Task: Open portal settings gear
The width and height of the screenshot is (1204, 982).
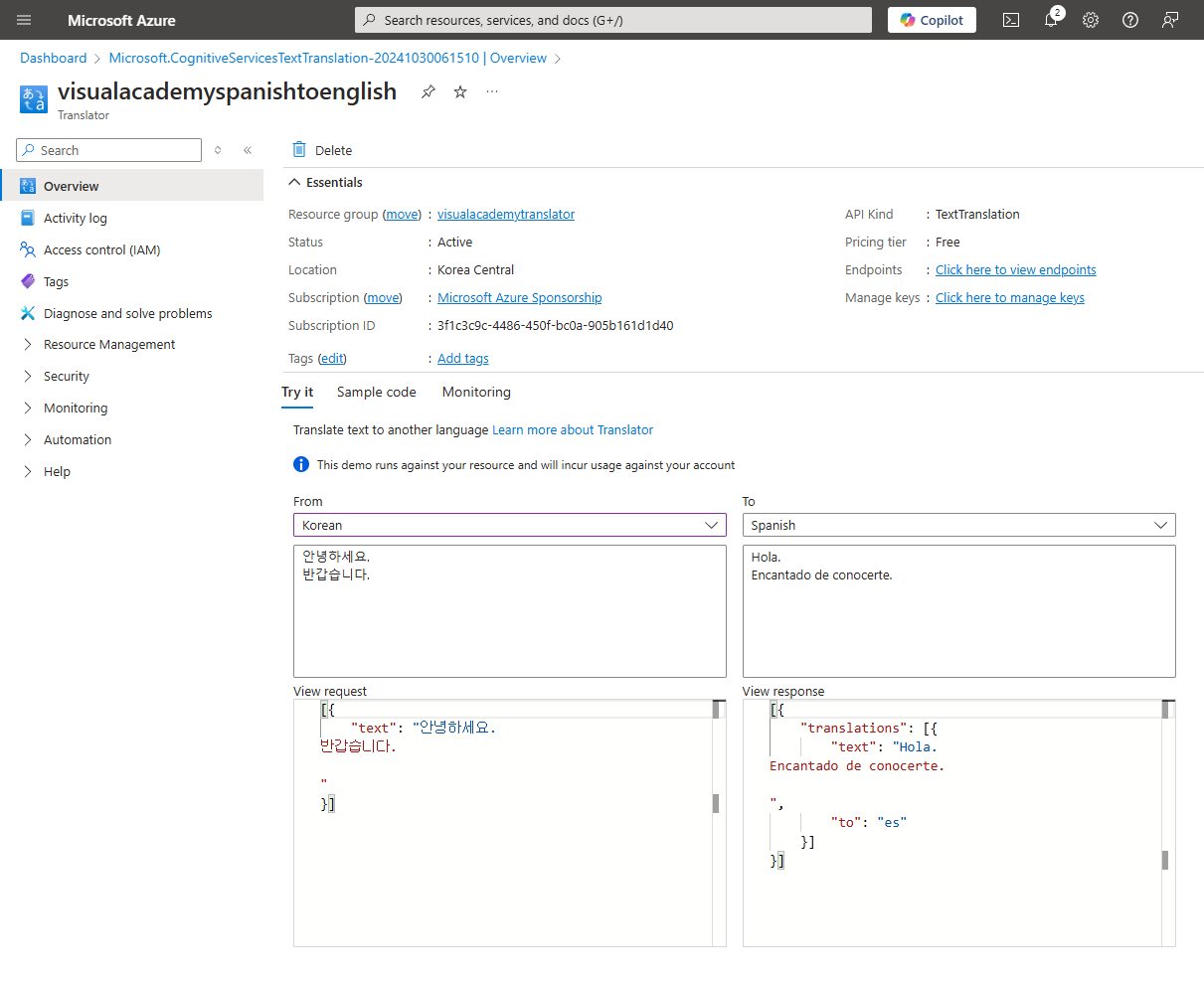Action: tap(1091, 20)
